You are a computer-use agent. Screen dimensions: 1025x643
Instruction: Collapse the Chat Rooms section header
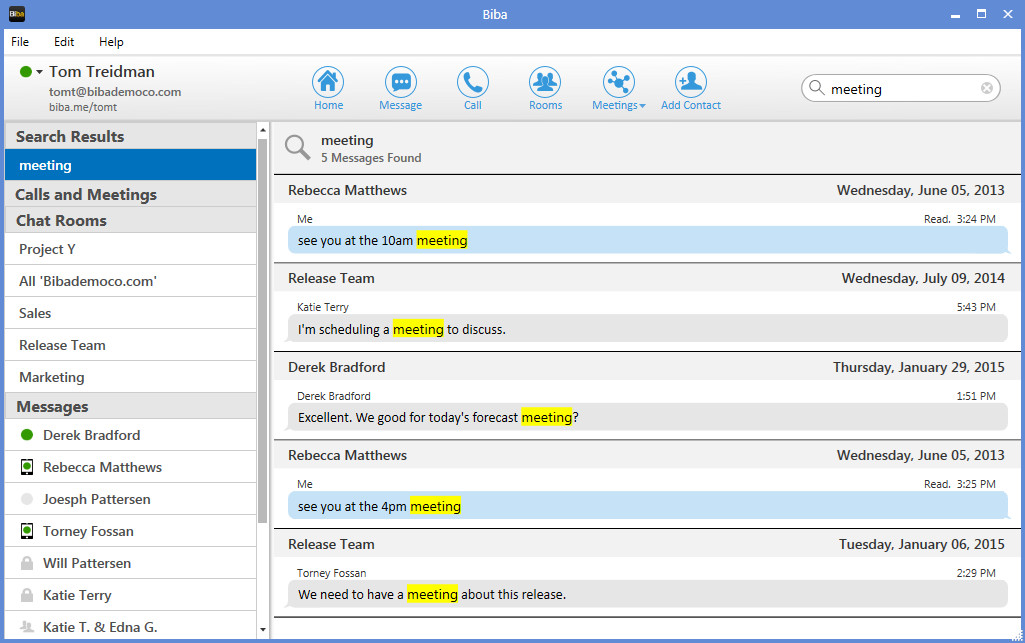coord(131,220)
